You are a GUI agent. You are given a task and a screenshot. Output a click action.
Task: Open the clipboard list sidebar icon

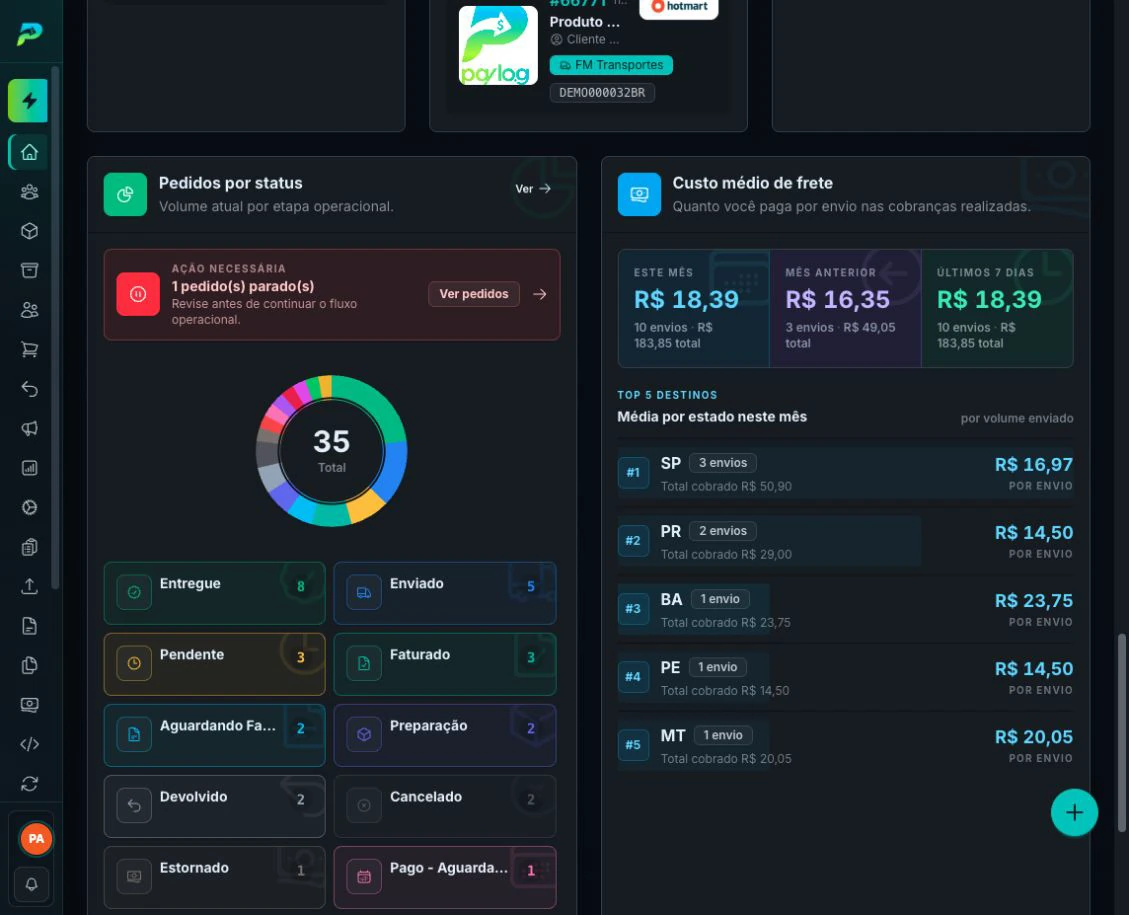29,547
